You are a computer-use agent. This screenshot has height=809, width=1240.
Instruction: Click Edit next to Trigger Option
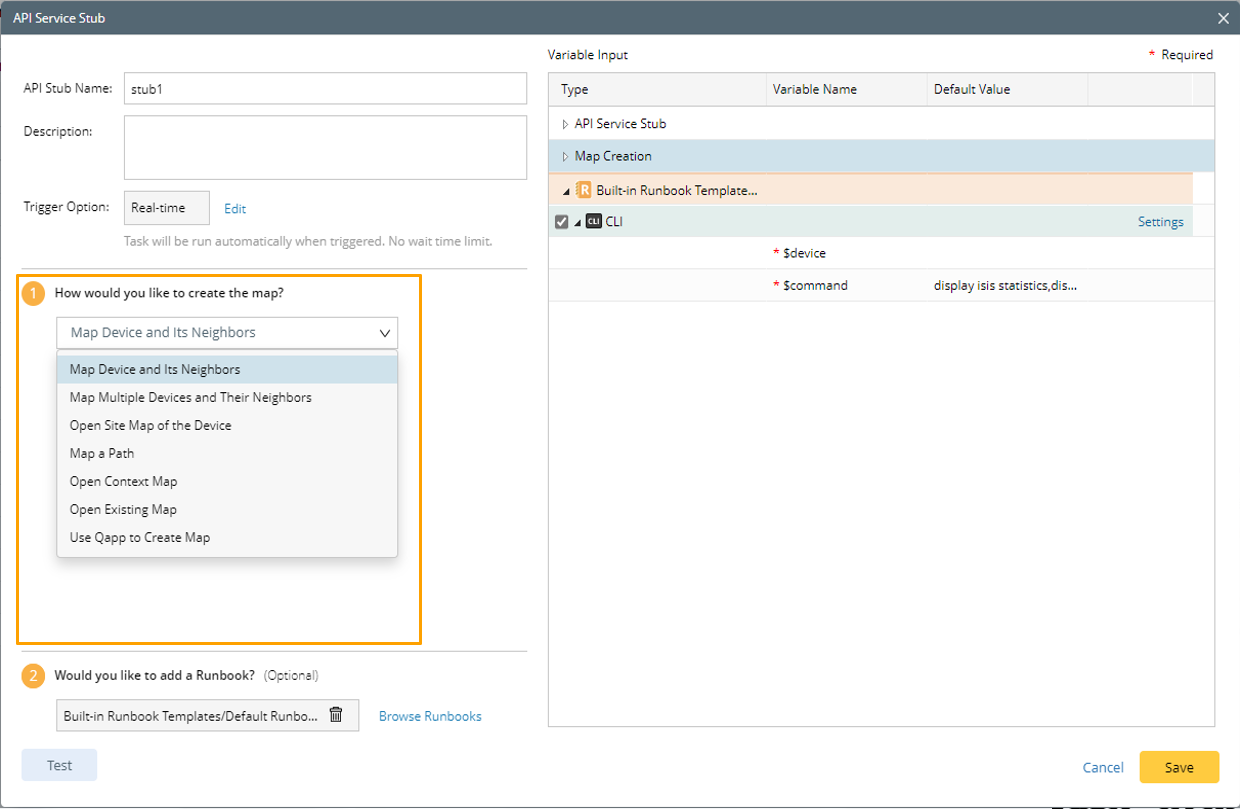click(235, 209)
